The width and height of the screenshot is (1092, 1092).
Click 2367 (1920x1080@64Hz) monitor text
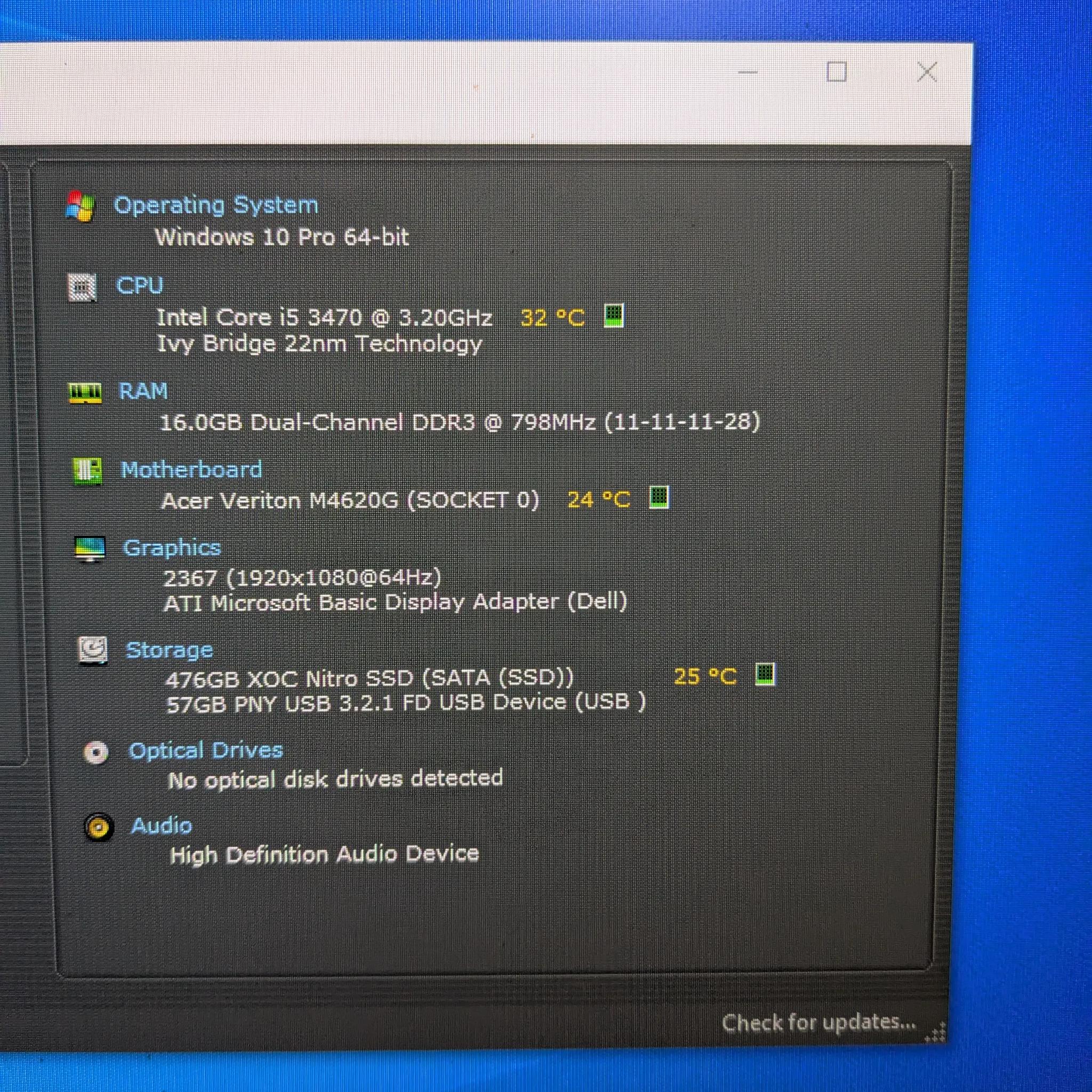pyautogui.click(x=302, y=577)
